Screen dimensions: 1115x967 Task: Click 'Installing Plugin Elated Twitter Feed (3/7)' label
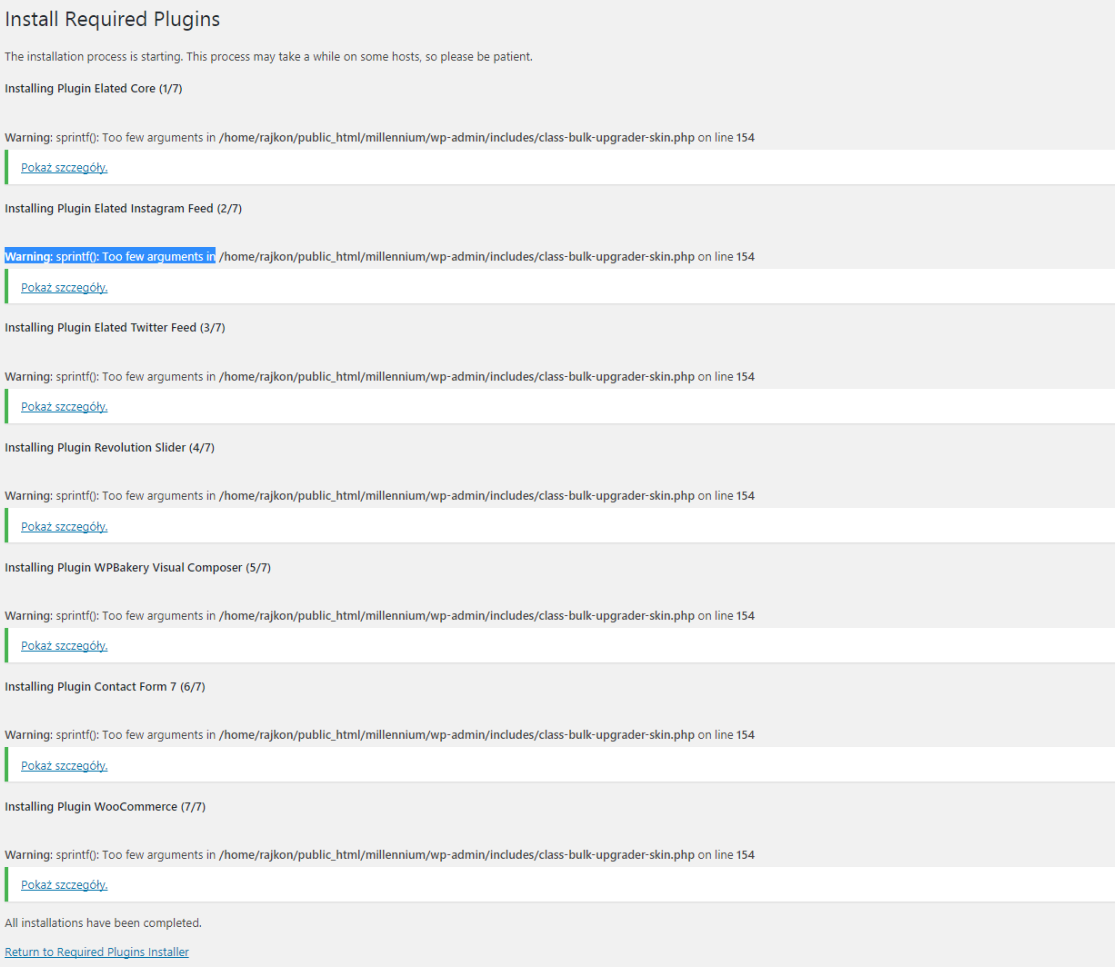point(115,327)
